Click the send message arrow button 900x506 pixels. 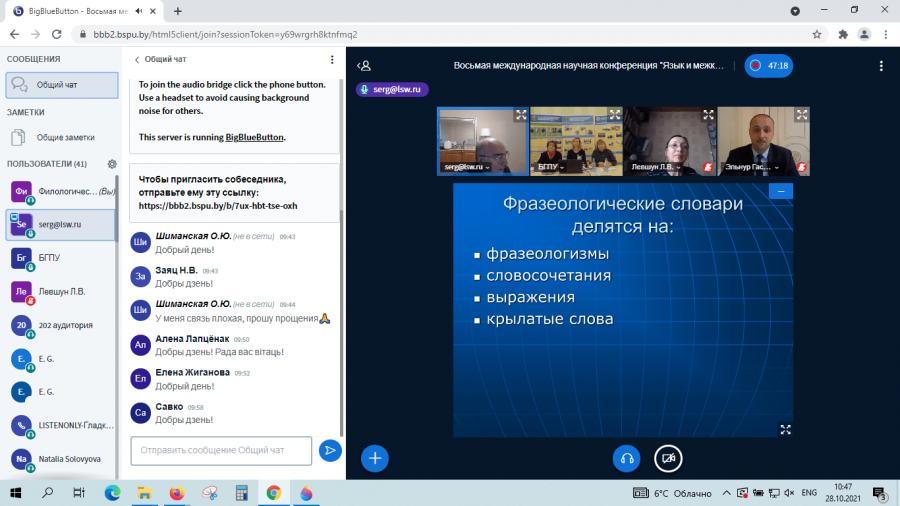pos(330,450)
